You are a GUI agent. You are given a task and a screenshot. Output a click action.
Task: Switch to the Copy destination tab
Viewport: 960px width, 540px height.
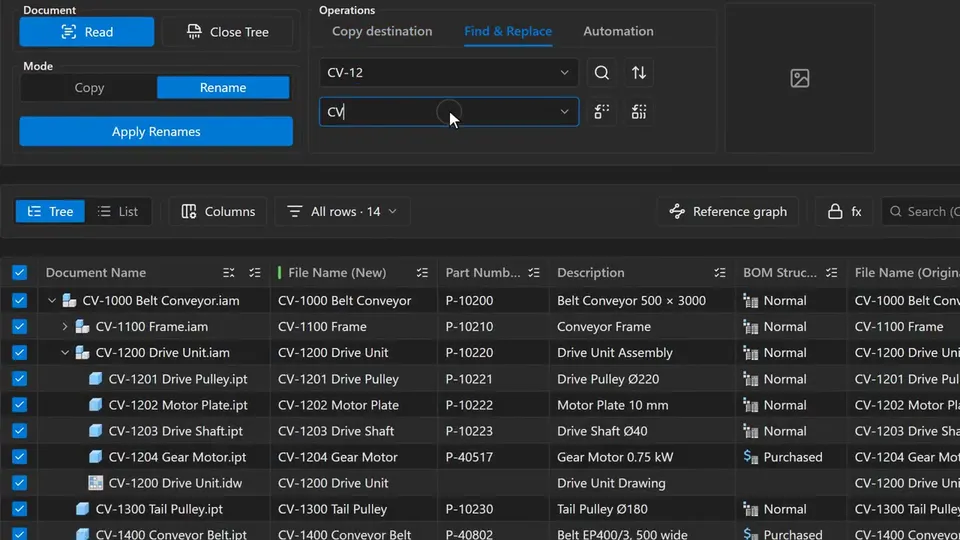point(382,31)
